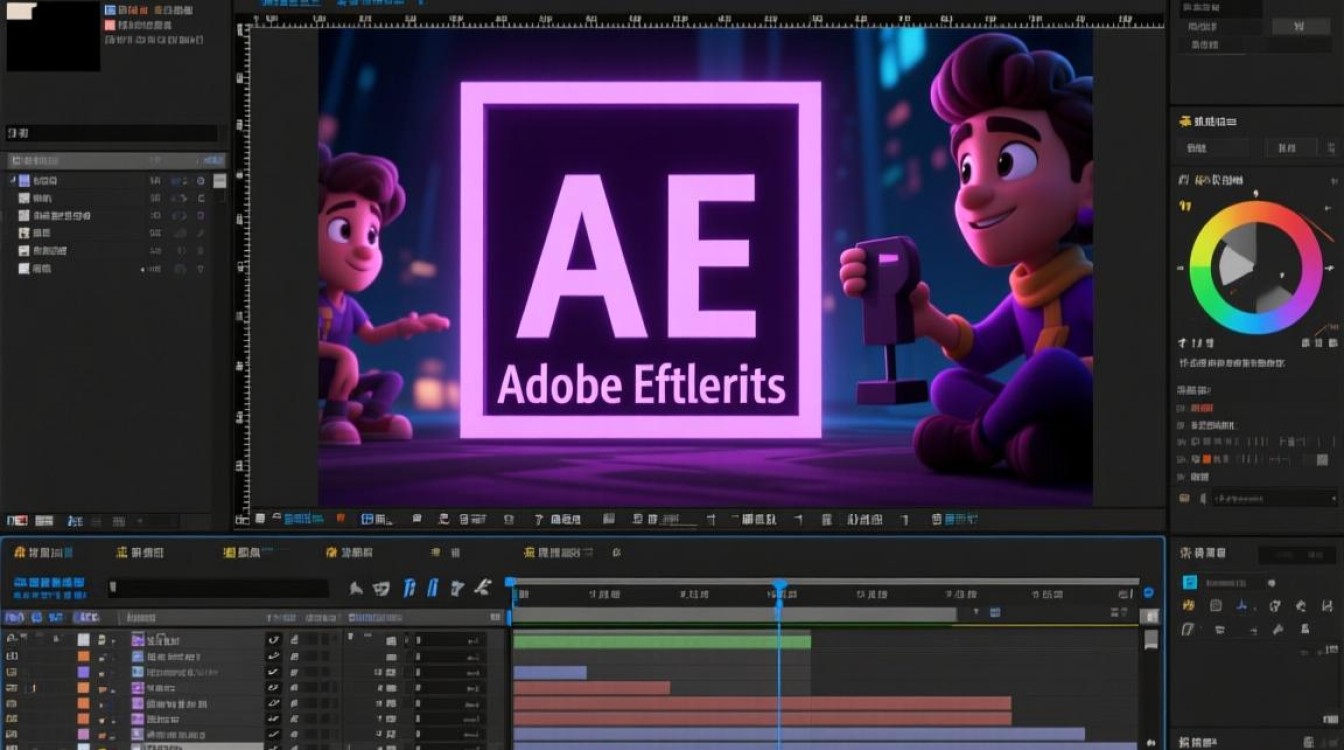Toggle the second timeline layer's checkmark switch

(273, 656)
